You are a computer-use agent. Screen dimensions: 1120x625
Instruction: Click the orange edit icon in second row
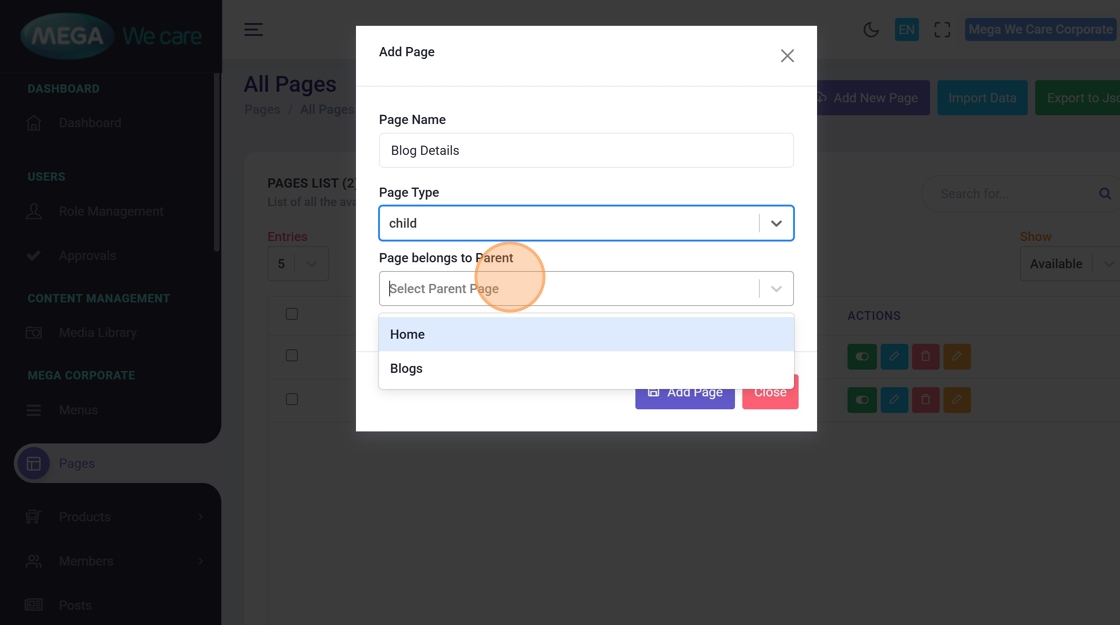pos(957,400)
